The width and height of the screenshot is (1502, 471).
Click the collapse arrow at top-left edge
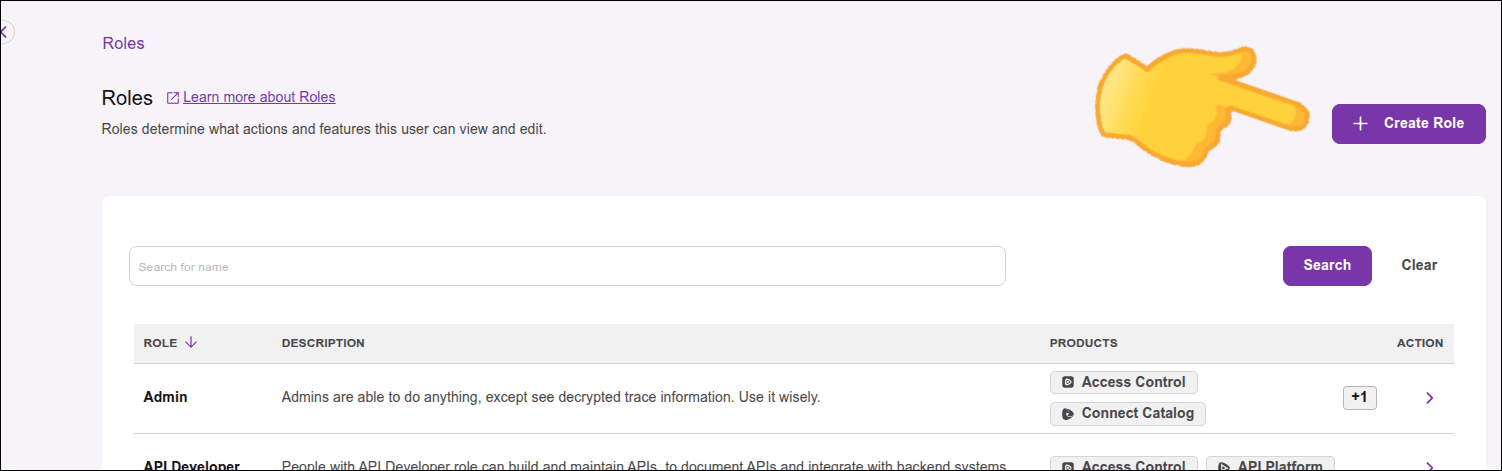point(4,32)
